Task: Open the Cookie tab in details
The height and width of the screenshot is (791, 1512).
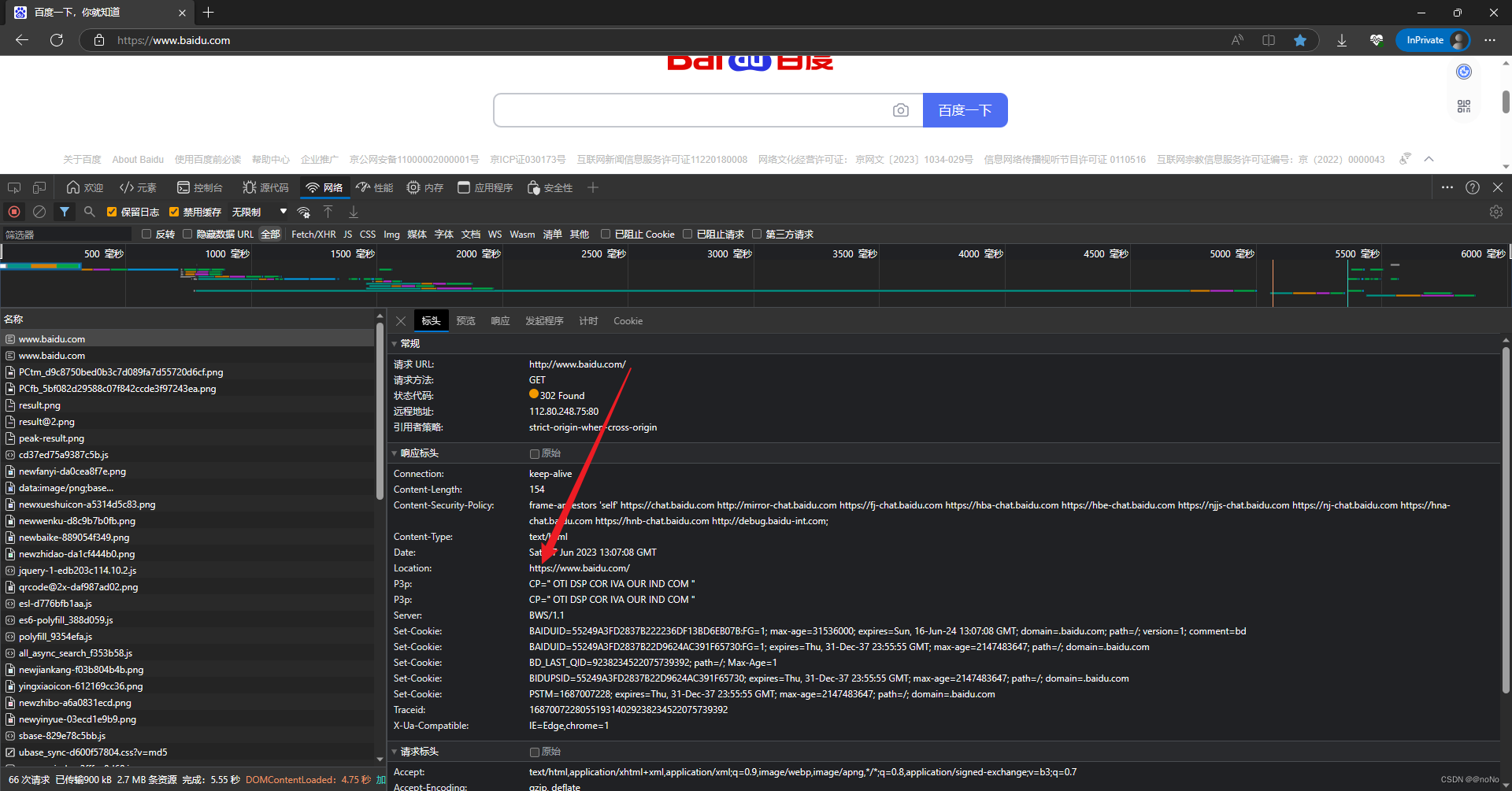Action: coord(628,321)
